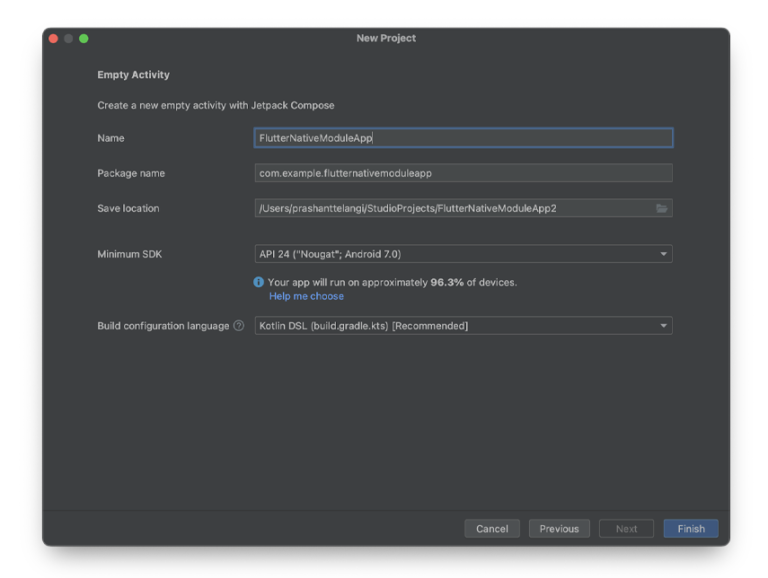Click the New Project title bar
The width and height of the screenshot is (768, 578).
point(386,38)
